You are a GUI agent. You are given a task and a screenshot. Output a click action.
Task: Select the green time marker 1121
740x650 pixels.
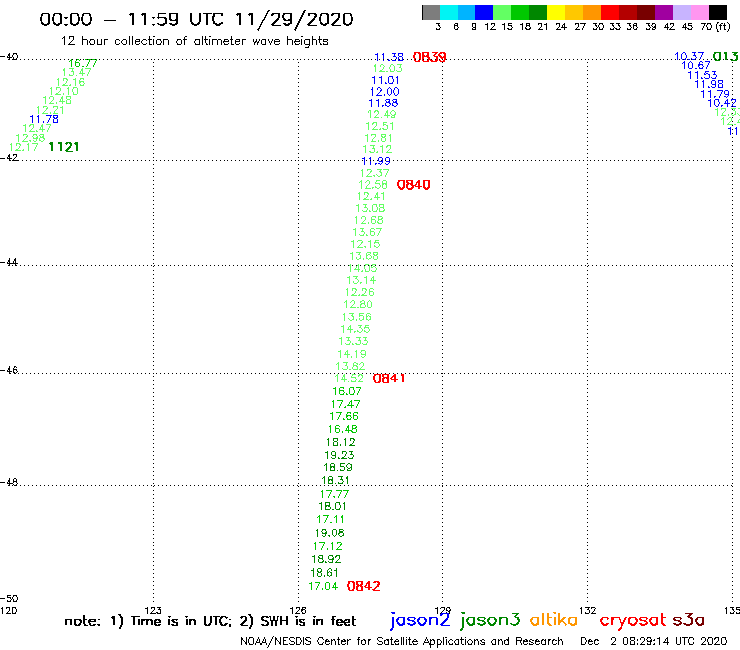pos(64,147)
